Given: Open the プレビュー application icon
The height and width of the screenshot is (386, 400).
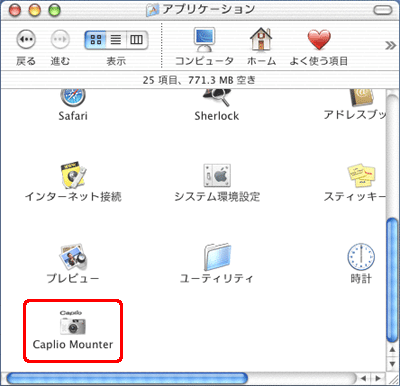Looking at the screenshot, I should (73, 257).
